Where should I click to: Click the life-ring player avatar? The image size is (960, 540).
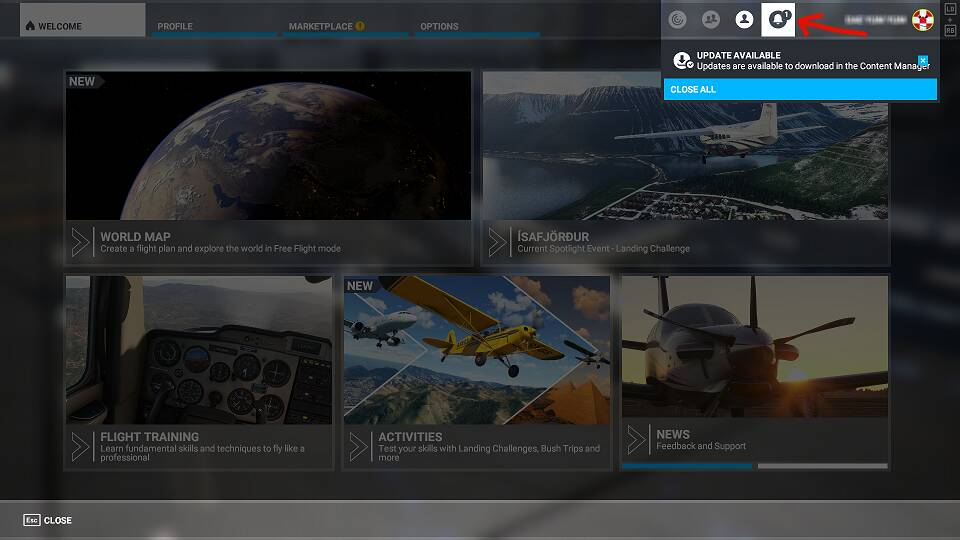pyautogui.click(x=923, y=20)
